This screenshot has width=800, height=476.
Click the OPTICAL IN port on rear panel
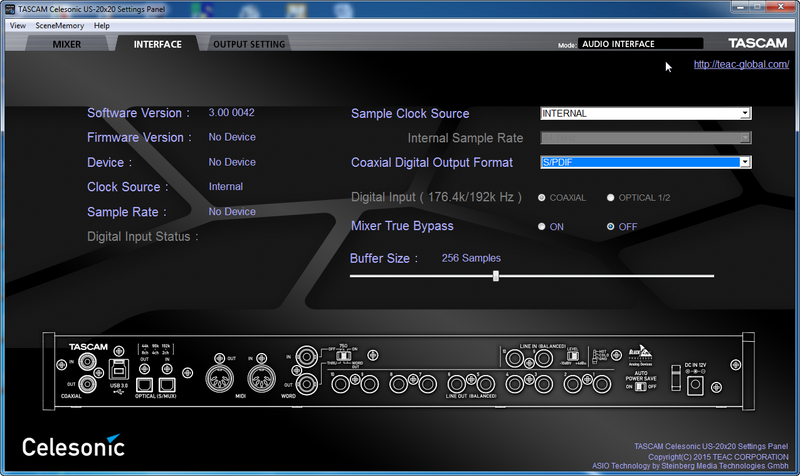point(167,385)
